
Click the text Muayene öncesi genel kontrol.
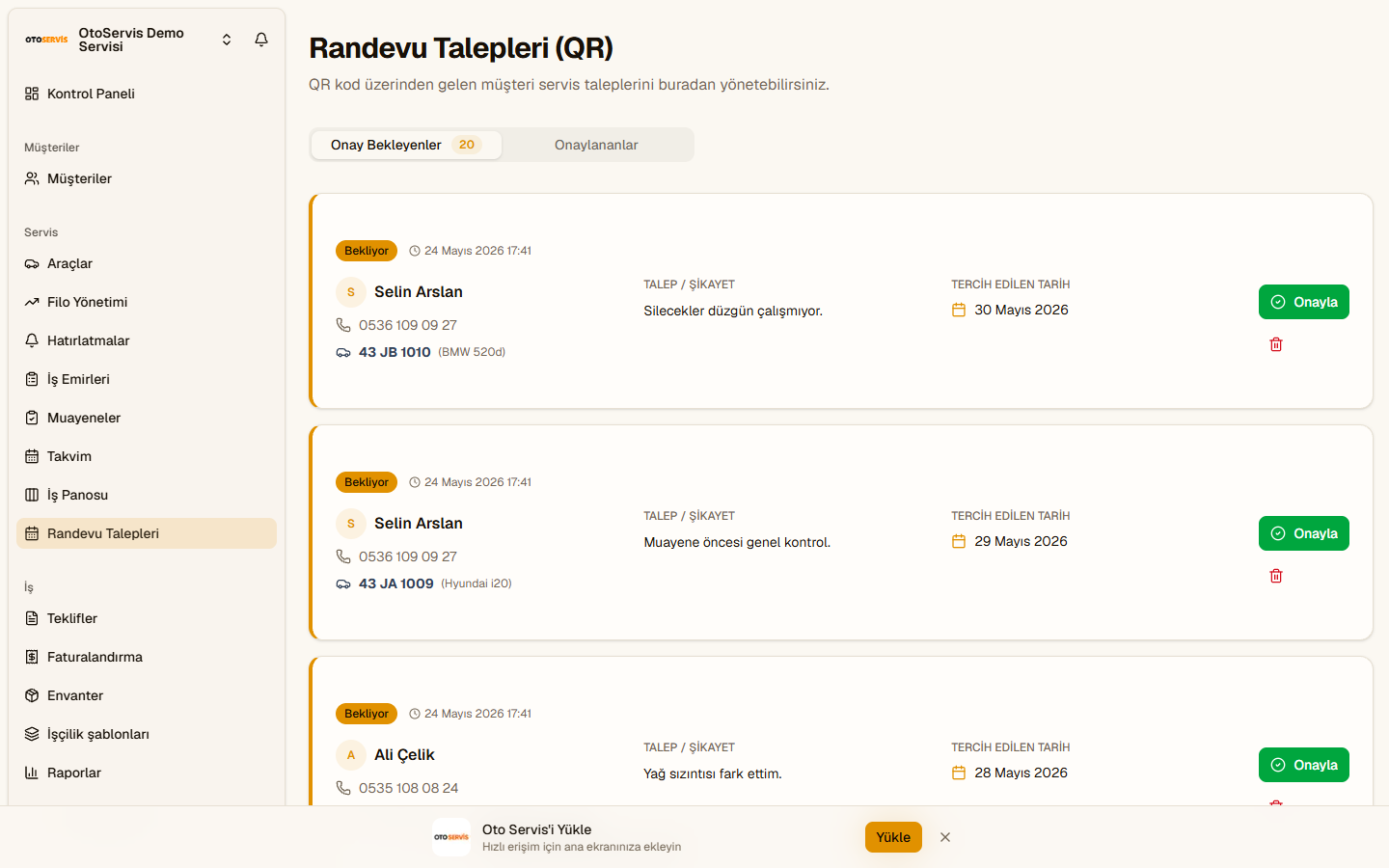coord(737,542)
